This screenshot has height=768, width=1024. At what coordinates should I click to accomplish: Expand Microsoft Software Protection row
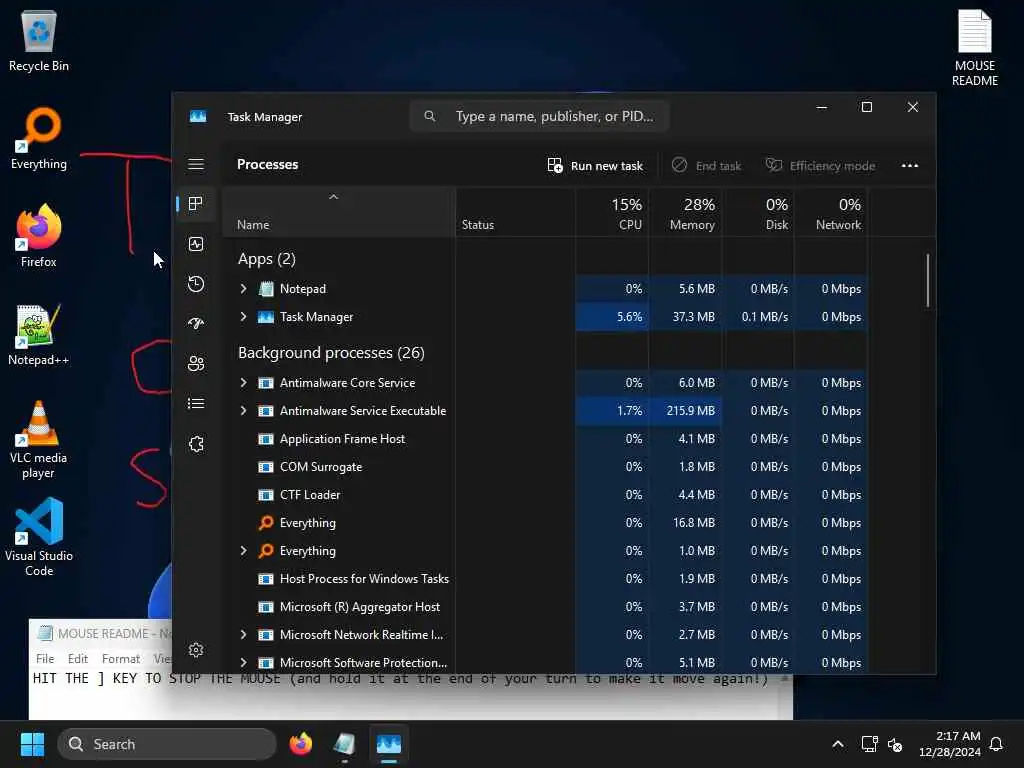244,663
